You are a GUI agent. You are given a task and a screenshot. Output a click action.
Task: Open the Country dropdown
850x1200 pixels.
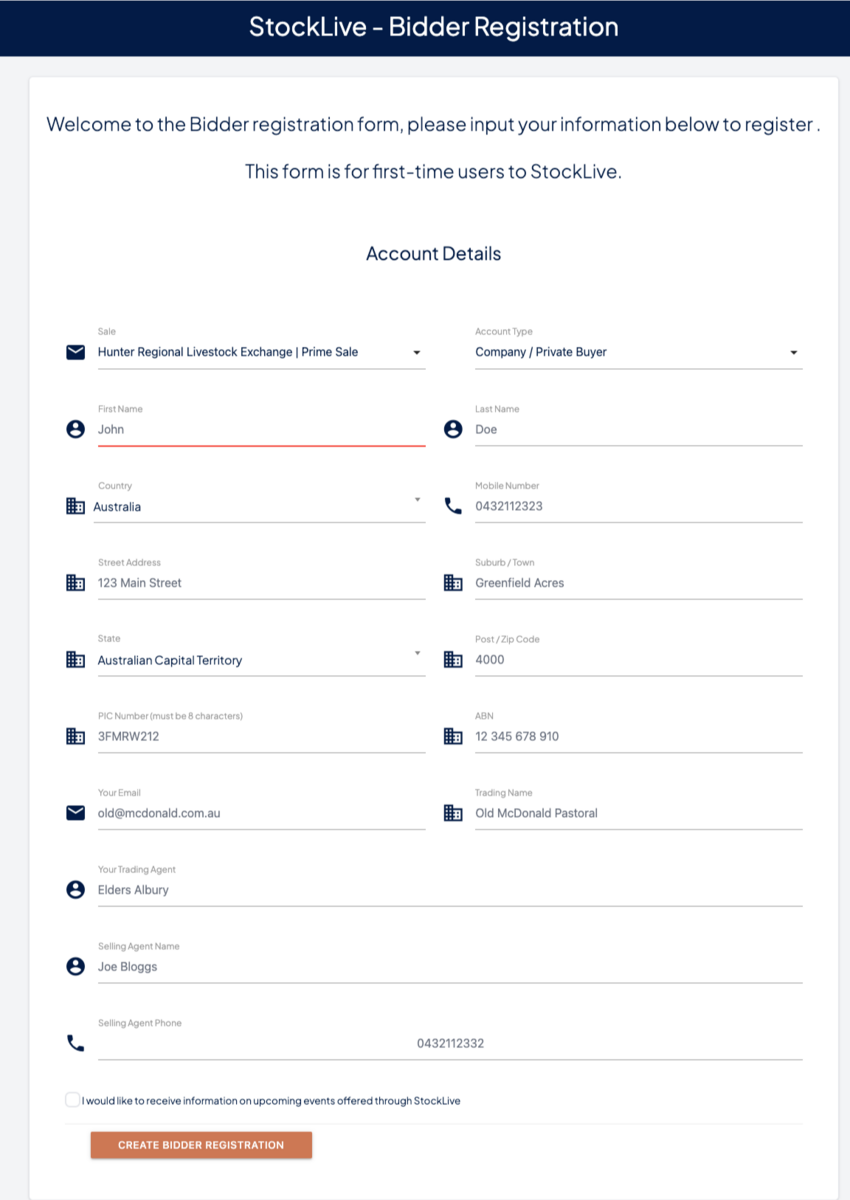[x=258, y=507]
